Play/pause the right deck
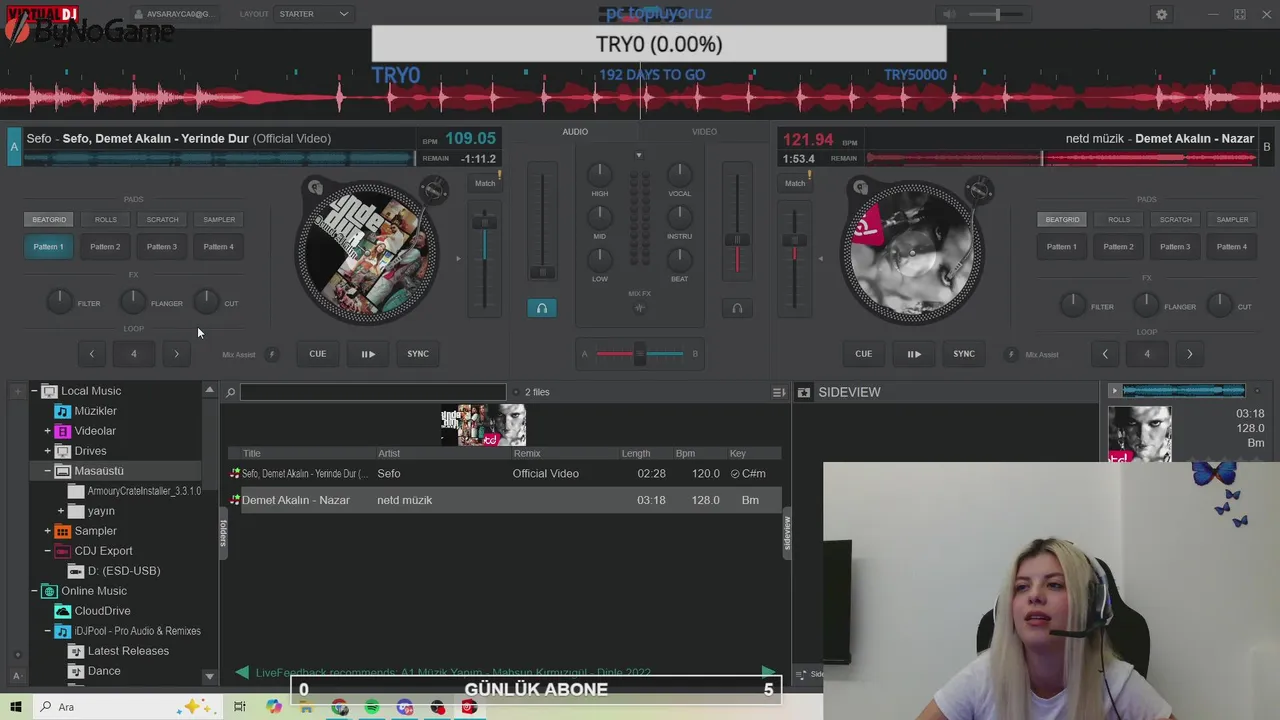Viewport: 1280px width, 720px height. coord(914,354)
